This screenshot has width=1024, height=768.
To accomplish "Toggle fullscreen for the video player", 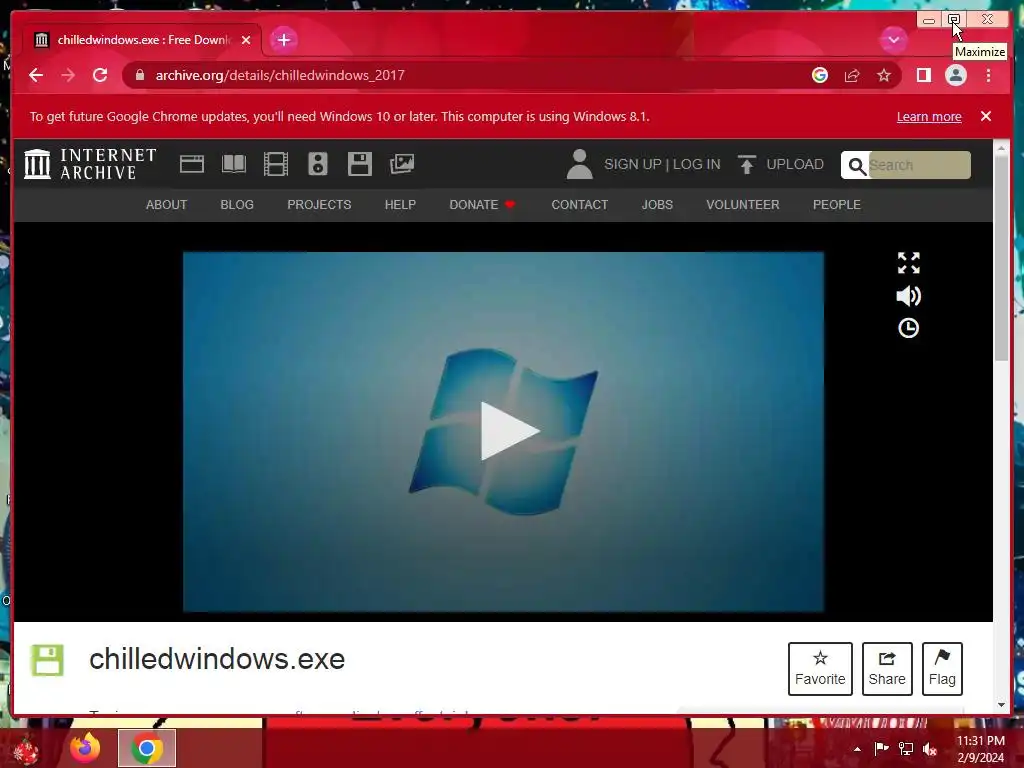I will click(908, 263).
